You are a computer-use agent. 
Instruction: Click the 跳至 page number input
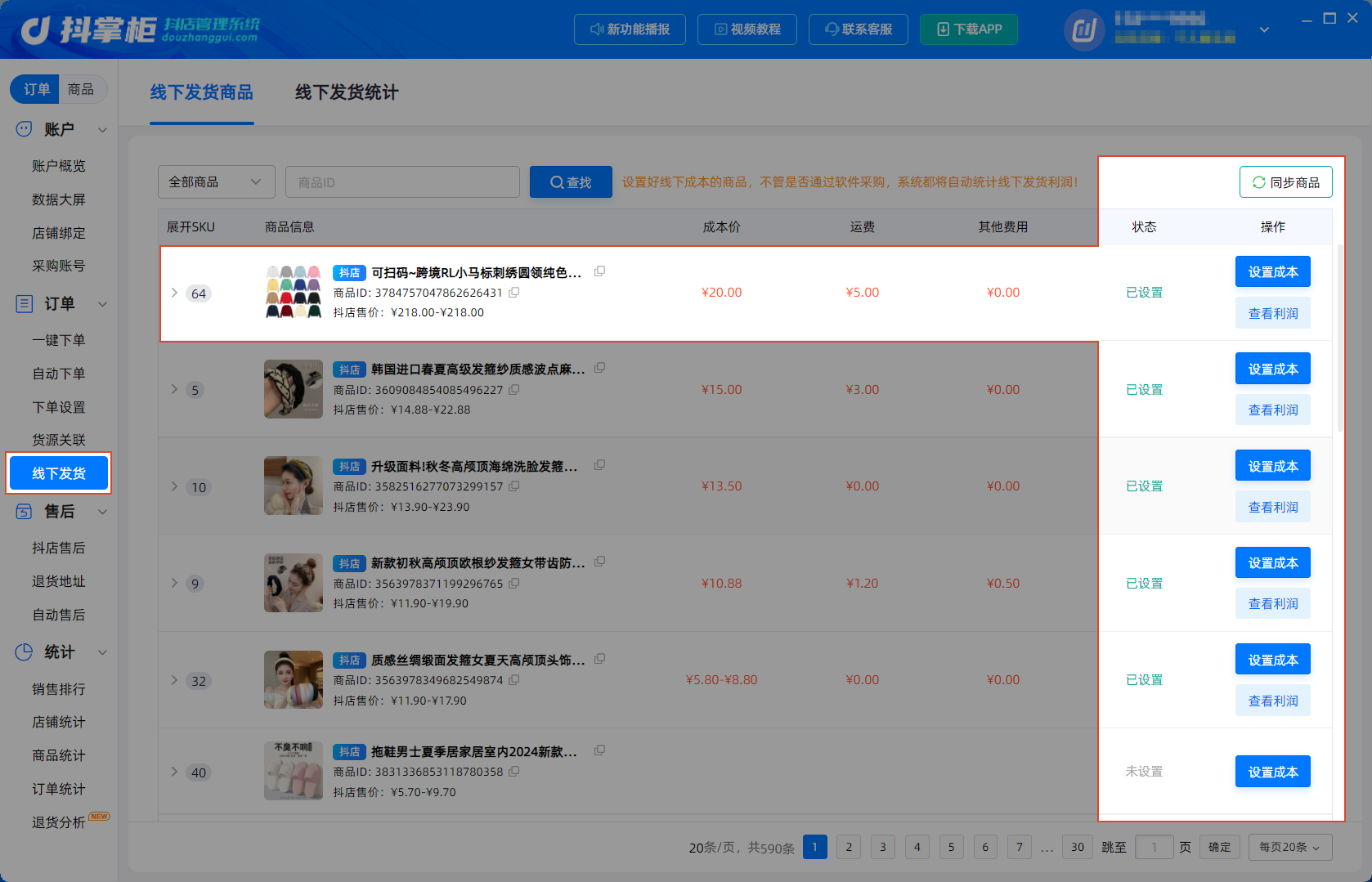[x=1155, y=847]
